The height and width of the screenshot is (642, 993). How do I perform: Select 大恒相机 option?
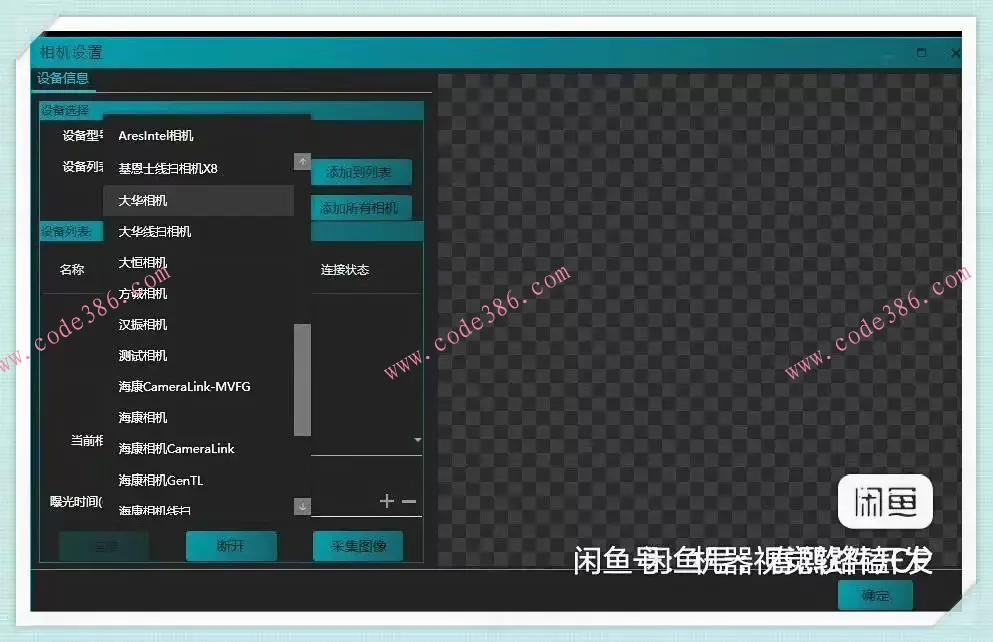coord(198,263)
